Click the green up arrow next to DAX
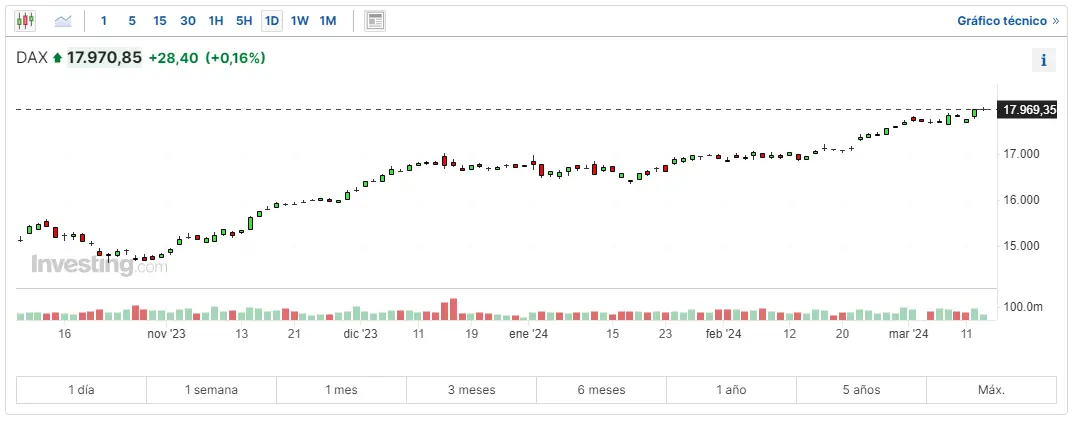1074x421 pixels. 57,58
